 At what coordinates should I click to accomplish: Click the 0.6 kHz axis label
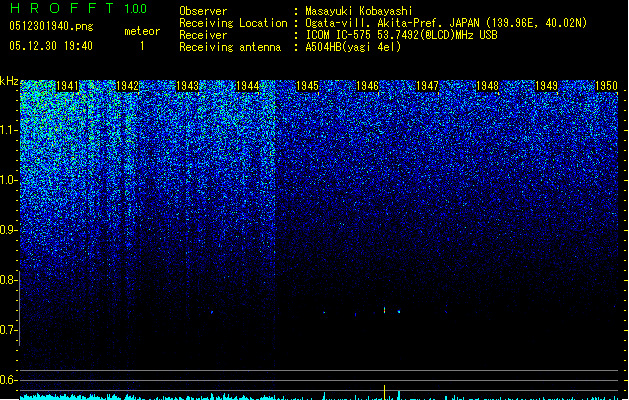tap(9, 380)
